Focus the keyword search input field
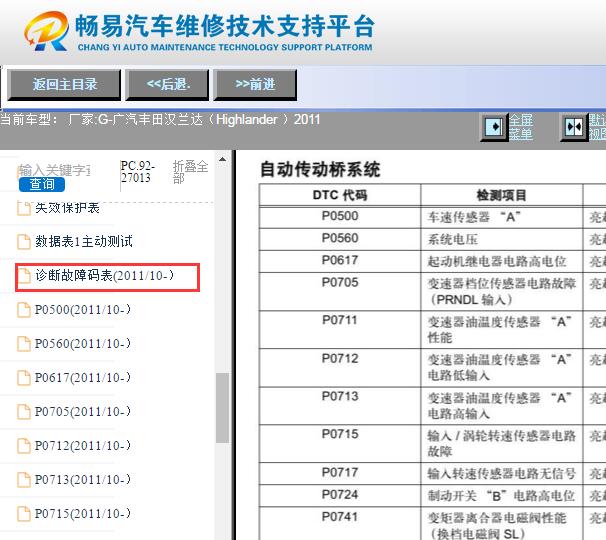Viewport: 606px width, 540px height. [54, 170]
